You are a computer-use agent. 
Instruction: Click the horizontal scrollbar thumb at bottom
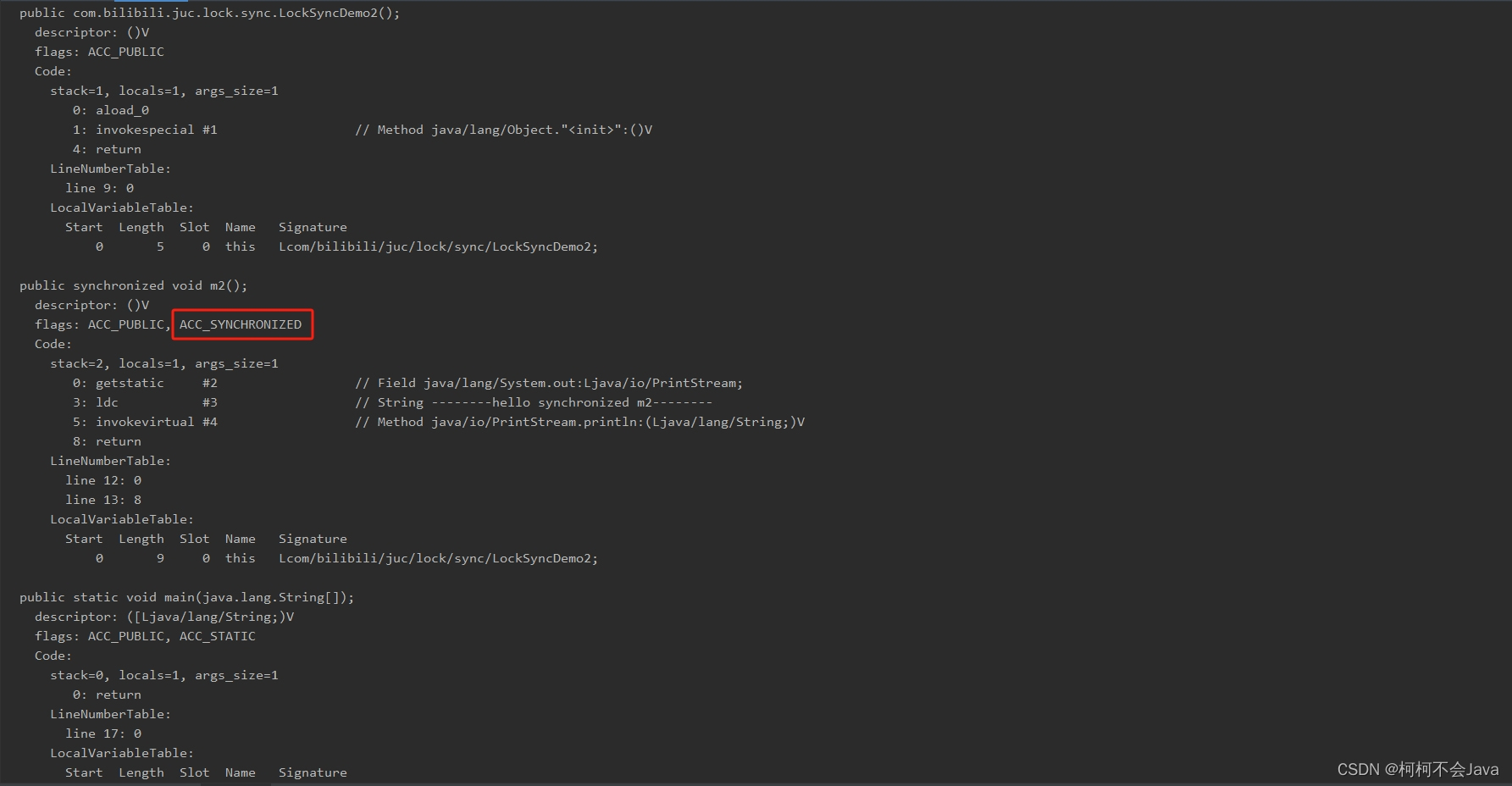pos(237,783)
